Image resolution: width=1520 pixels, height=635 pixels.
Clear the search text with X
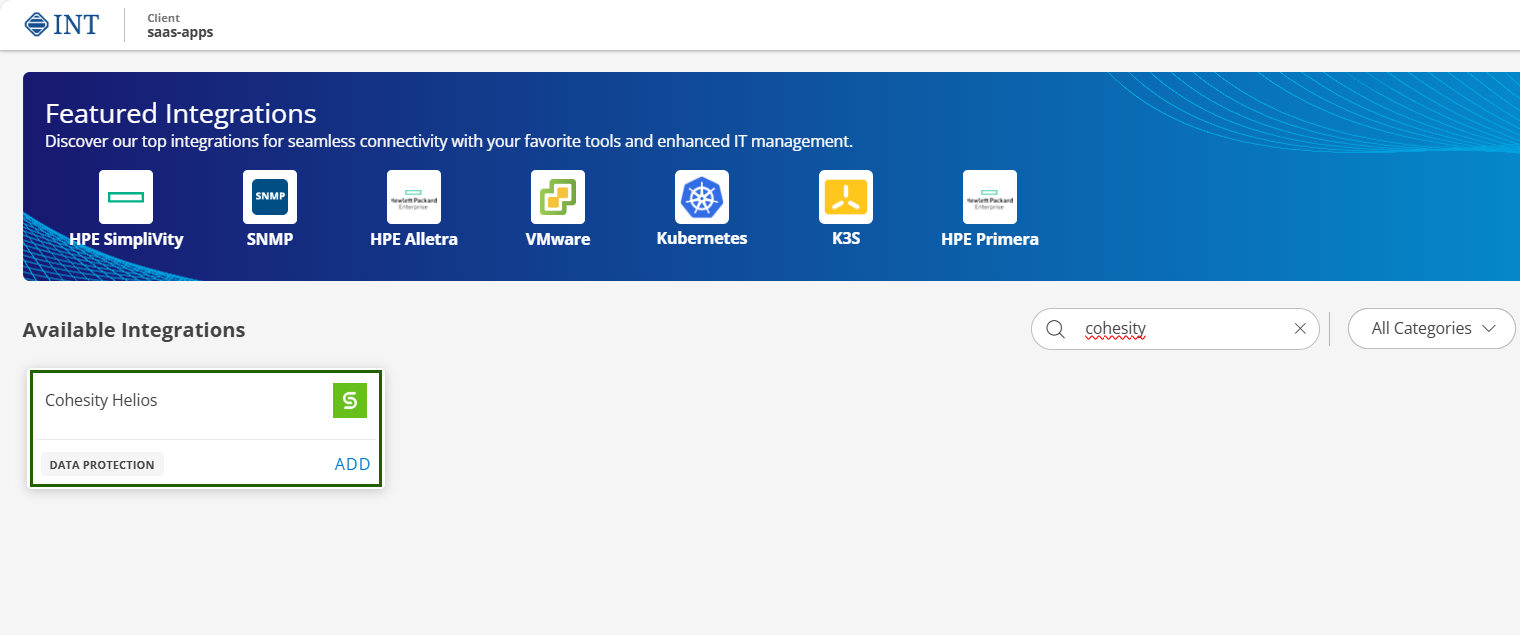pos(1300,329)
